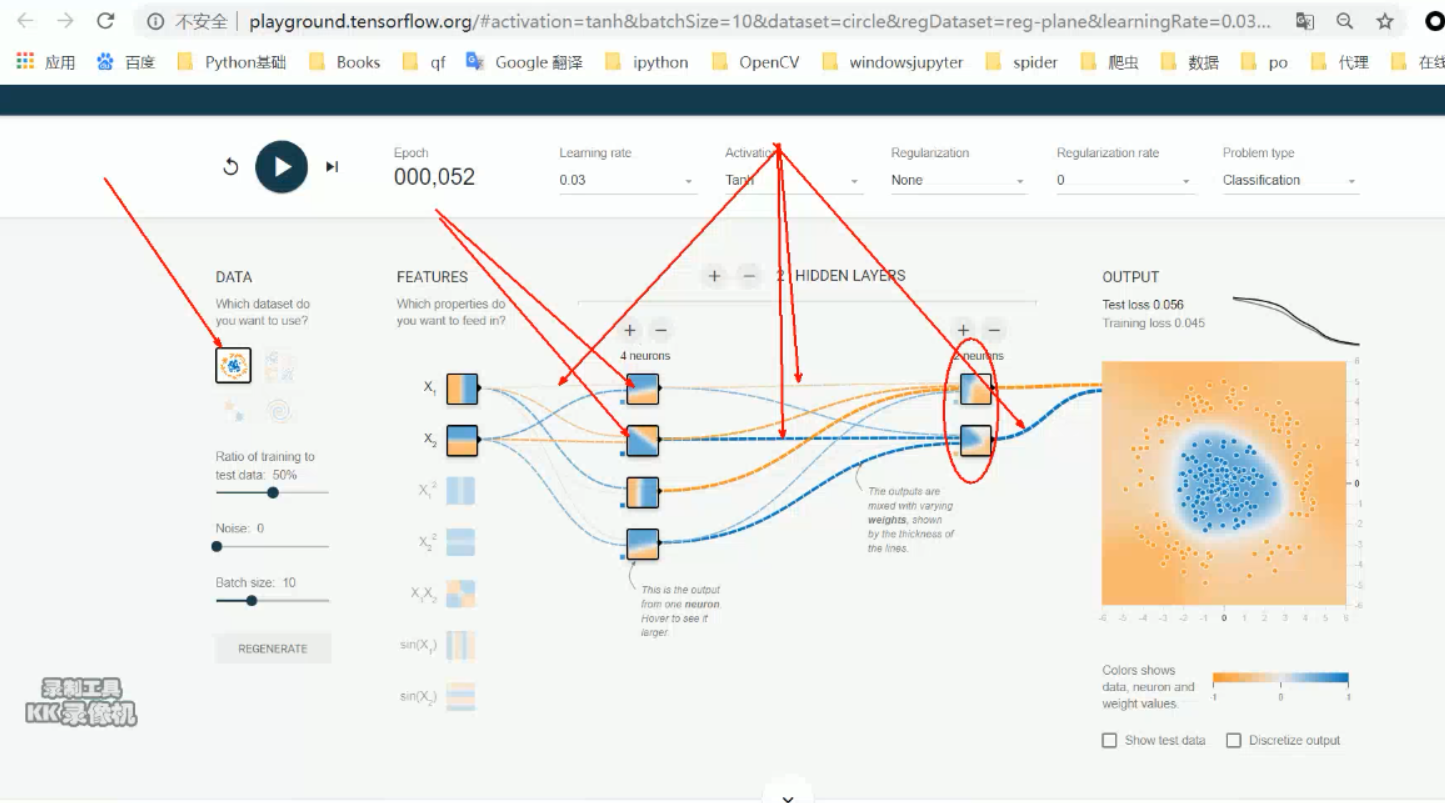
Task: Select the circle dataset thumbnail
Action: (233, 365)
